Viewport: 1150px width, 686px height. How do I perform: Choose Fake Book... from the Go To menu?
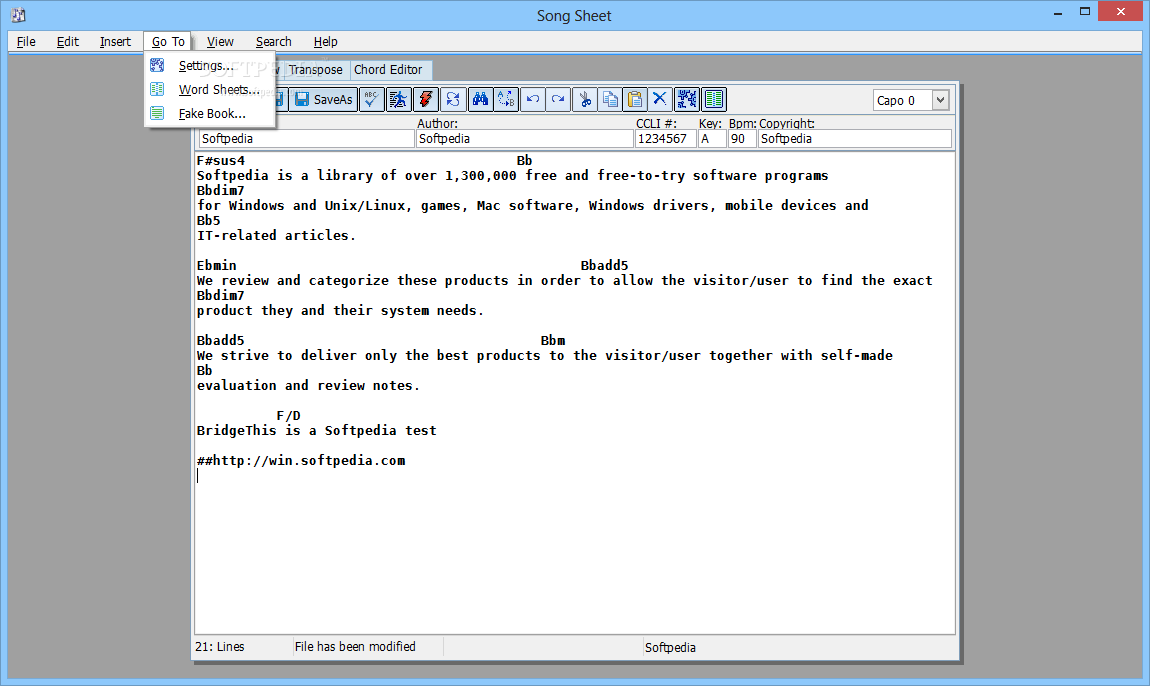(x=210, y=113)
